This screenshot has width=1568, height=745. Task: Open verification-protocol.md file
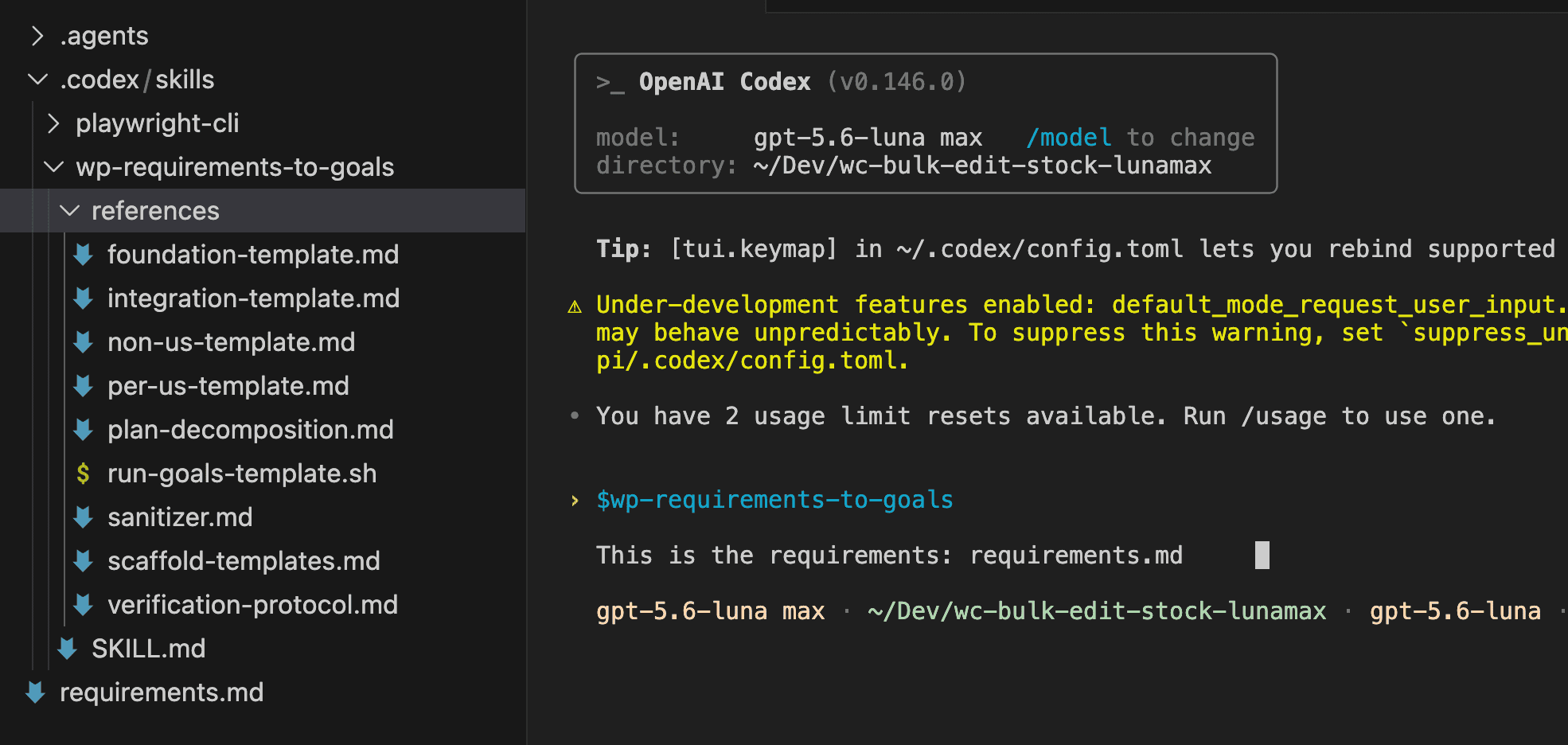pos(252,605)
